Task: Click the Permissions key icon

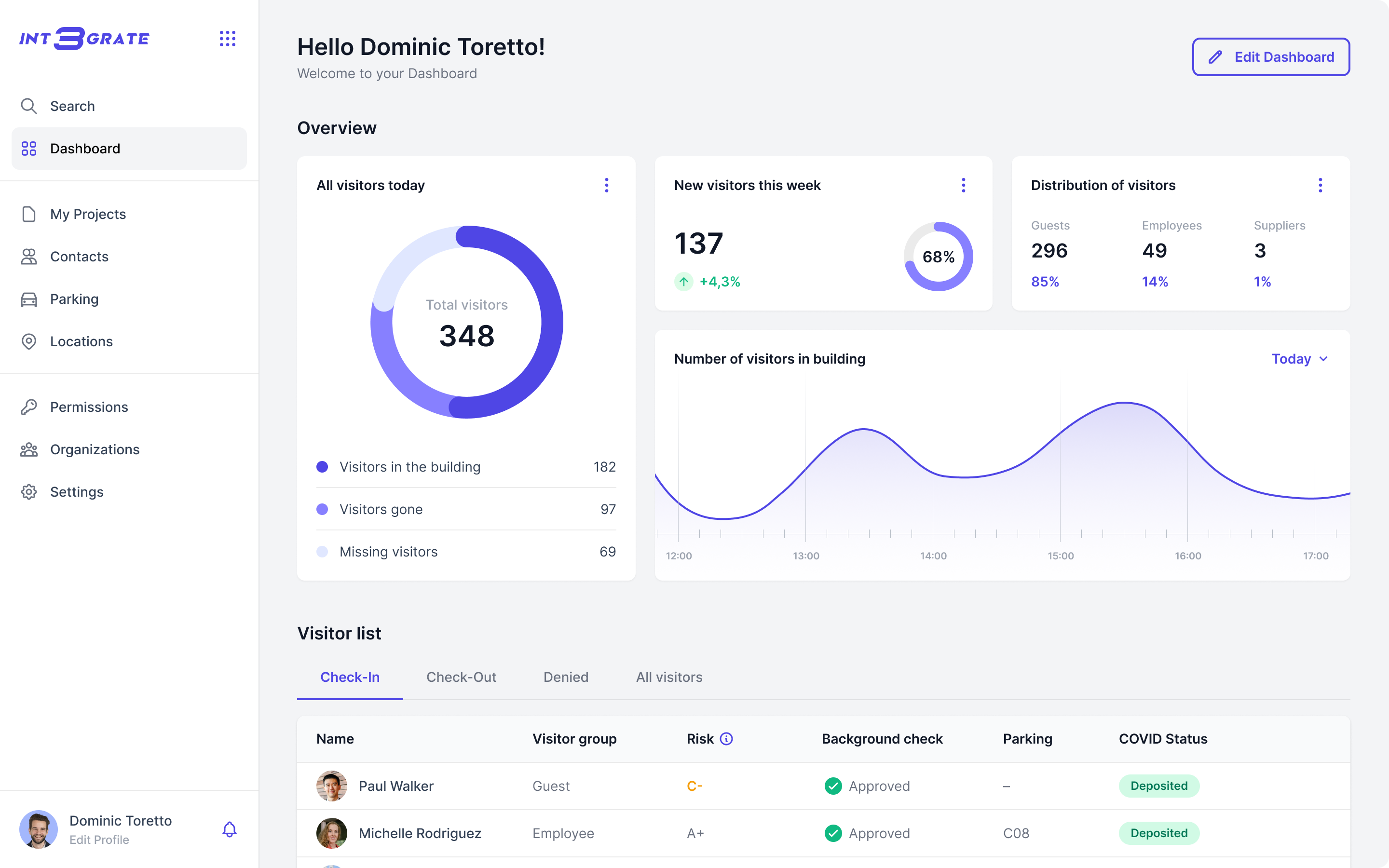Action: point(29,407)
